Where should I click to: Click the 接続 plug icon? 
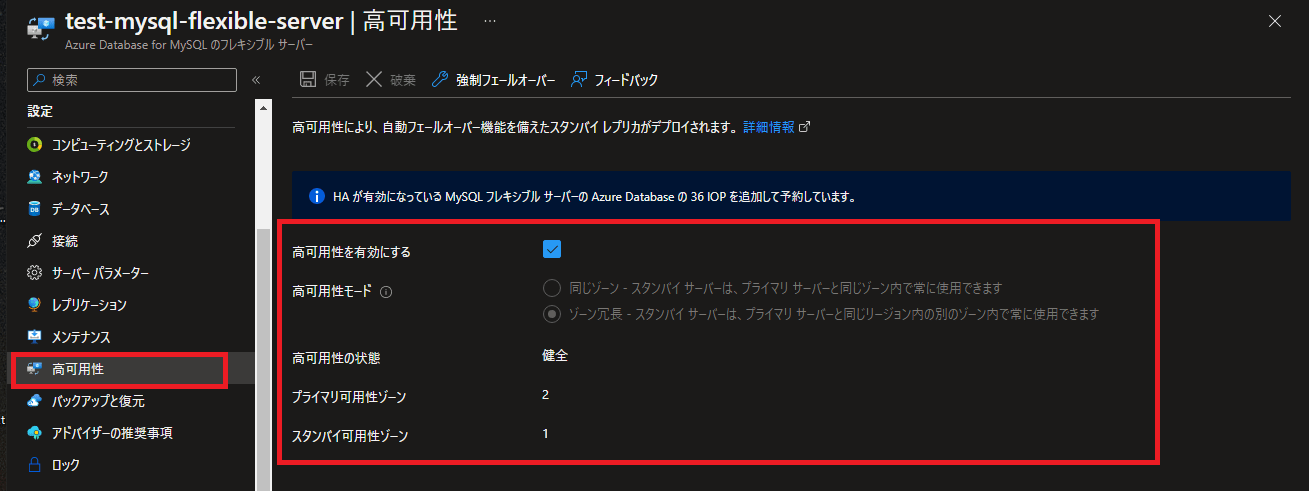tap(34, 241)
